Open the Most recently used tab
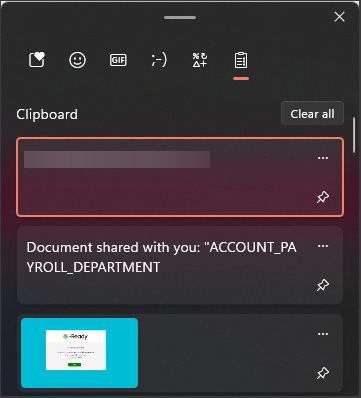 click(37, 60)
